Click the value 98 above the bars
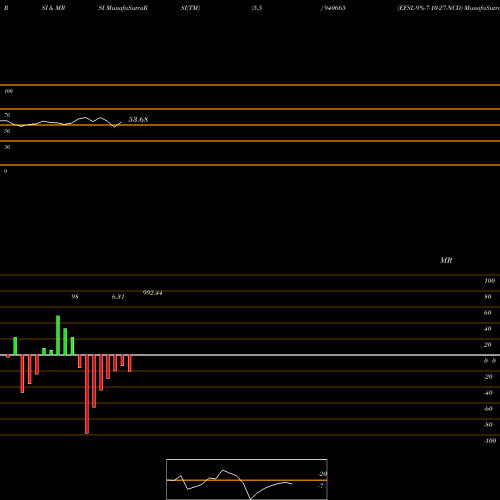The image size is (500, 500). (75, 297)
